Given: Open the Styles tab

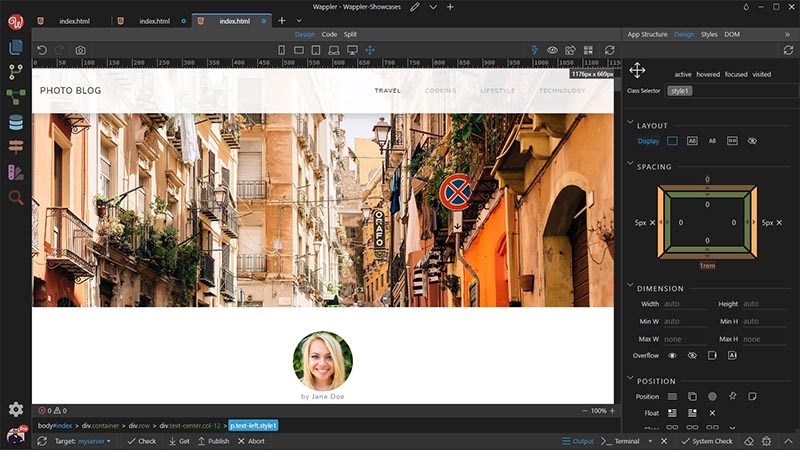Looking at the screenshot, I should click(x=709, y=34).
